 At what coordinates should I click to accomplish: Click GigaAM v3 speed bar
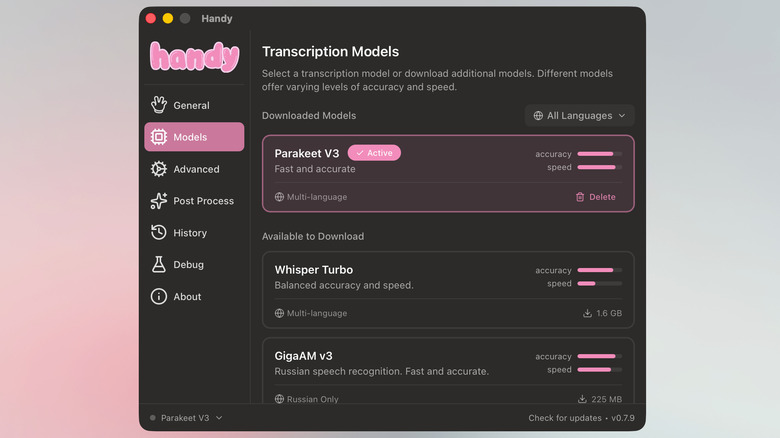point(599,370)
